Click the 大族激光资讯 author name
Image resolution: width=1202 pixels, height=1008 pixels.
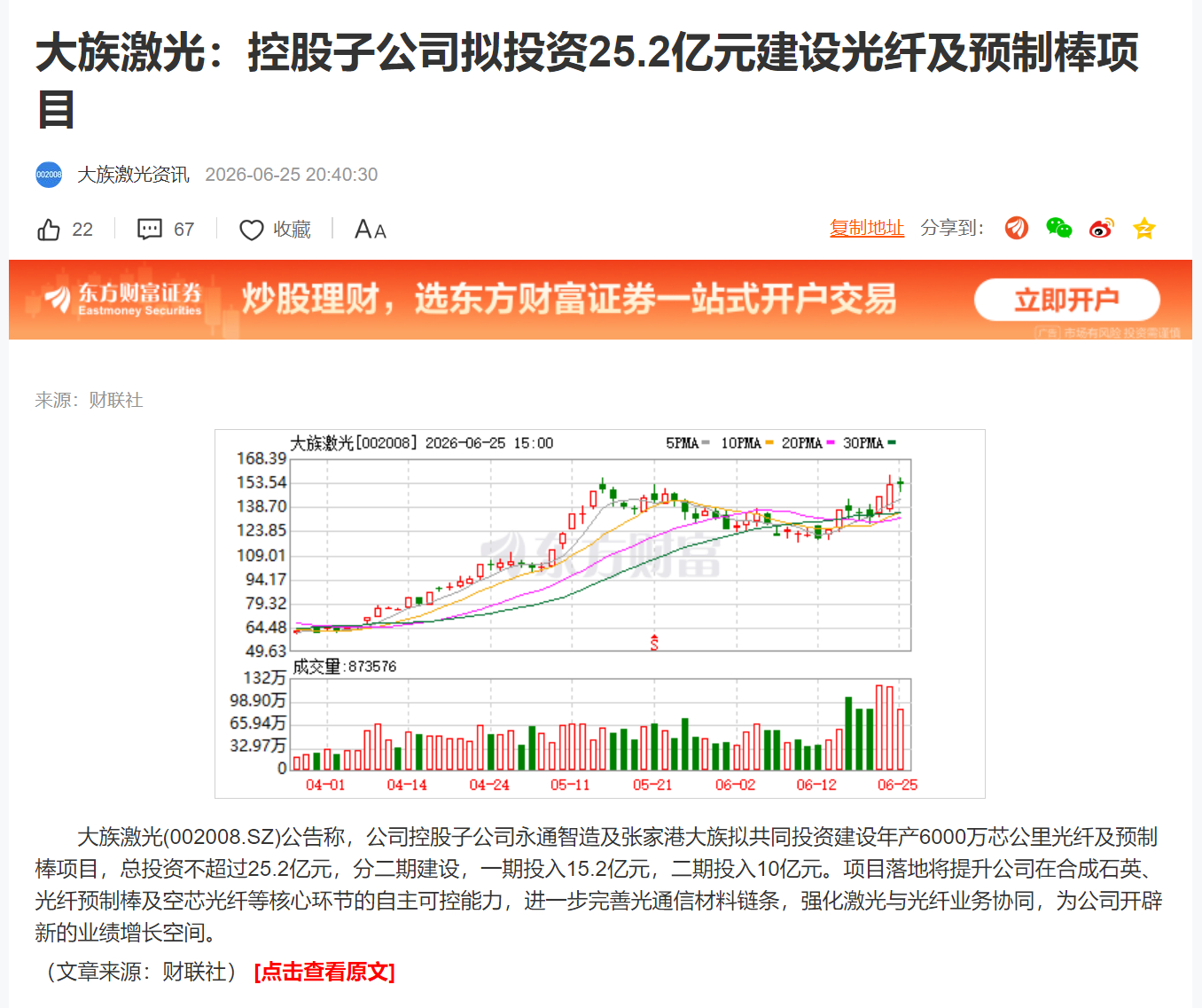click(134, 175)
